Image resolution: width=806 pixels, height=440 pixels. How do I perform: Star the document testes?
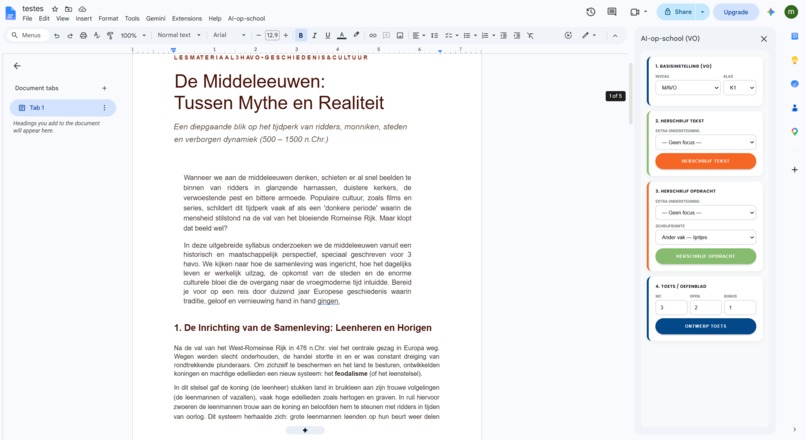click(55, 9)
